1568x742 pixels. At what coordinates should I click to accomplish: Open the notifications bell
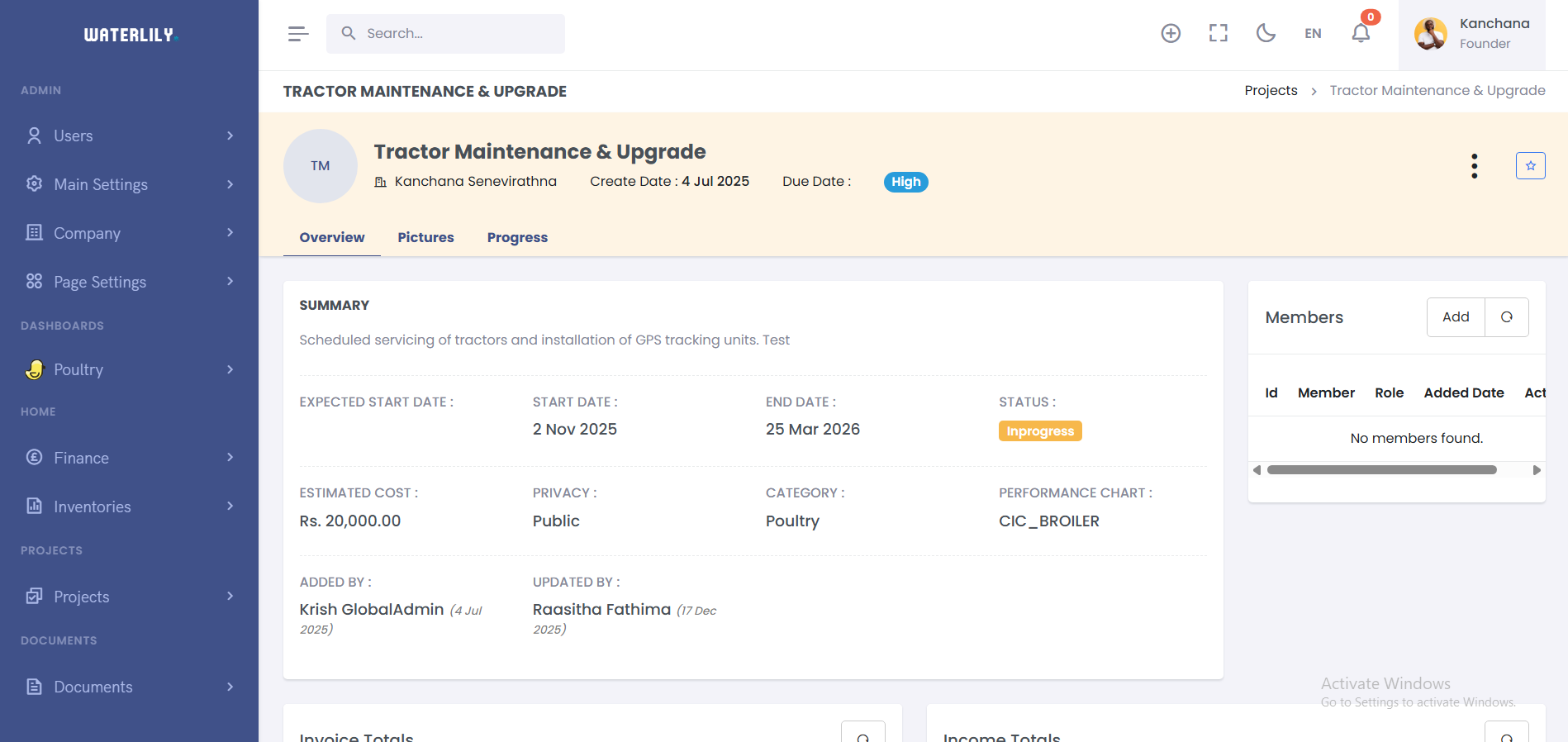1361,33
